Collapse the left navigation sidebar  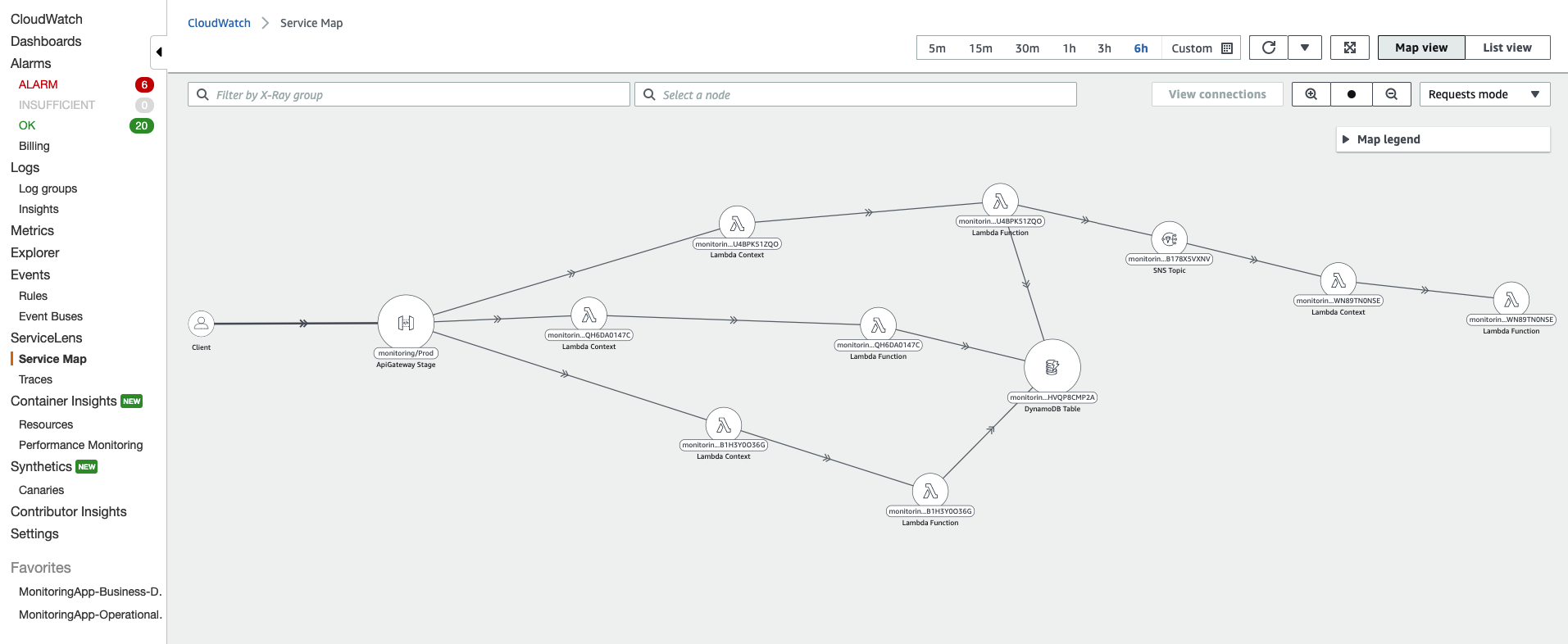(x=159, y=52)
